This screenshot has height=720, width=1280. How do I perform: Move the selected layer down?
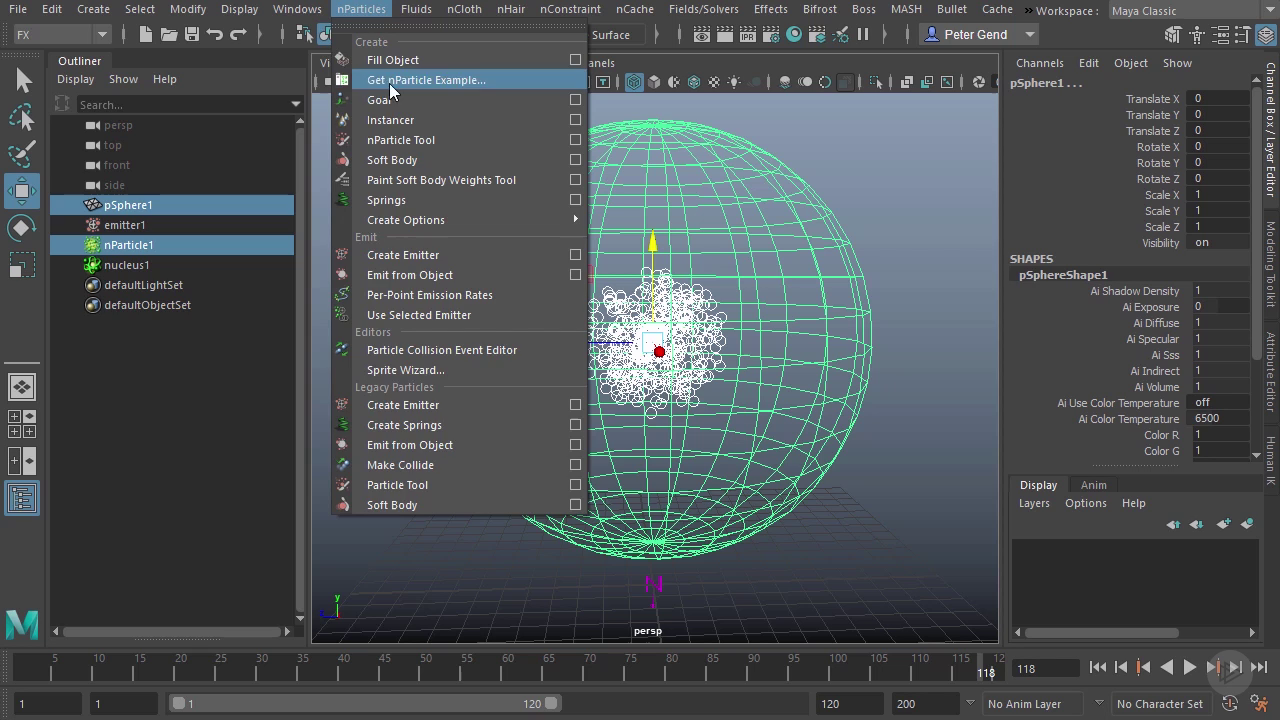(x=1197, y=524)
